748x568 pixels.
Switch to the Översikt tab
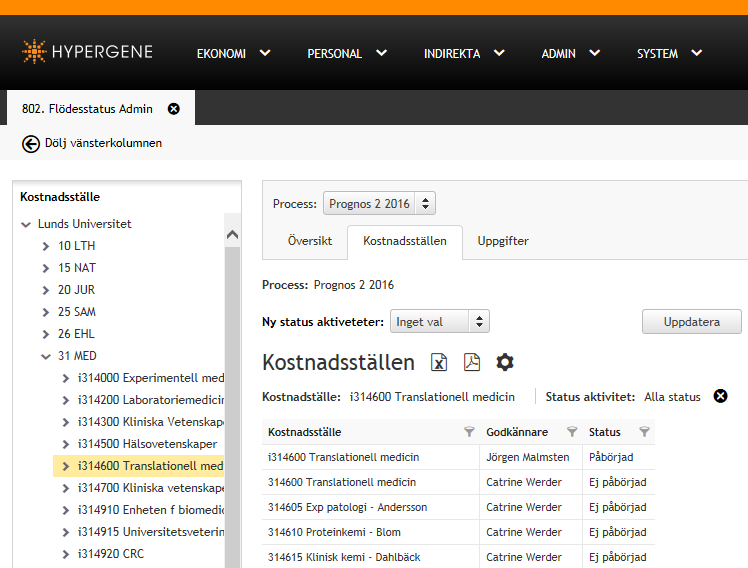tap(310, 241)
